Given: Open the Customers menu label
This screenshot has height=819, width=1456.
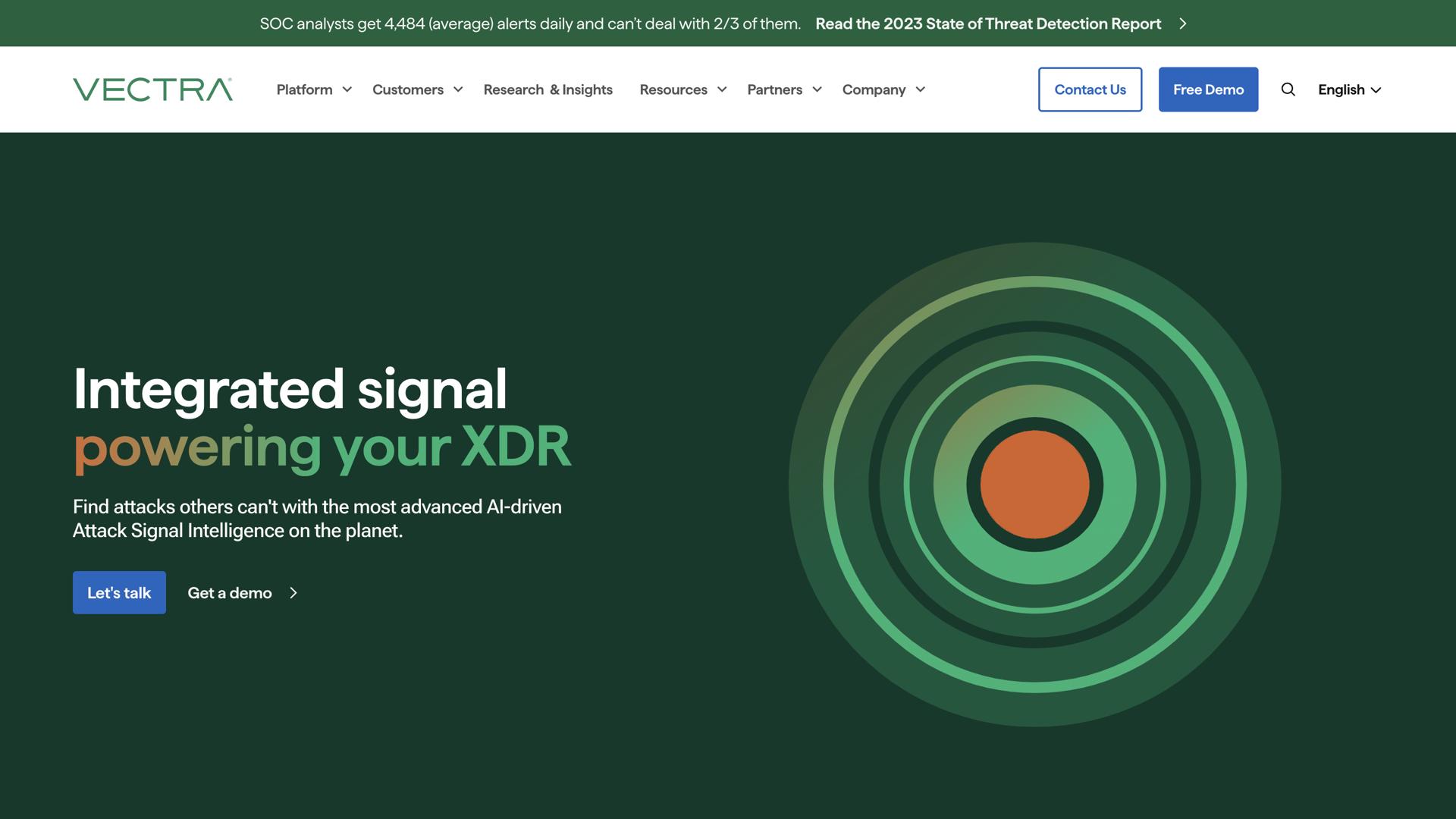Looking at the screenshot, I should (x=407, y=89).
